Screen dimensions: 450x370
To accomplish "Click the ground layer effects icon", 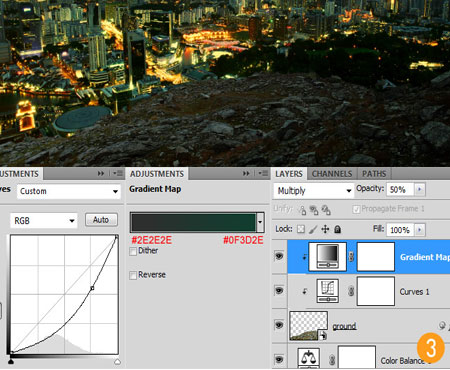I will tap(442, 325).
